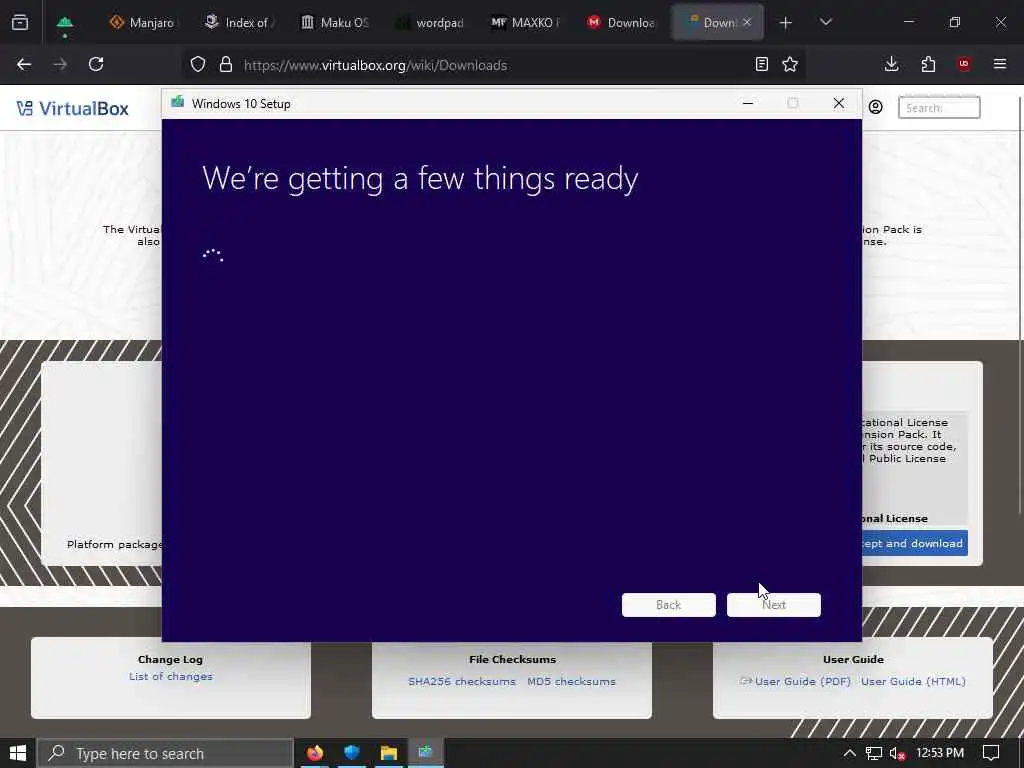Switch to the red M Download tab
Viewport: 1024px width, 768px height.
[620, 23]
